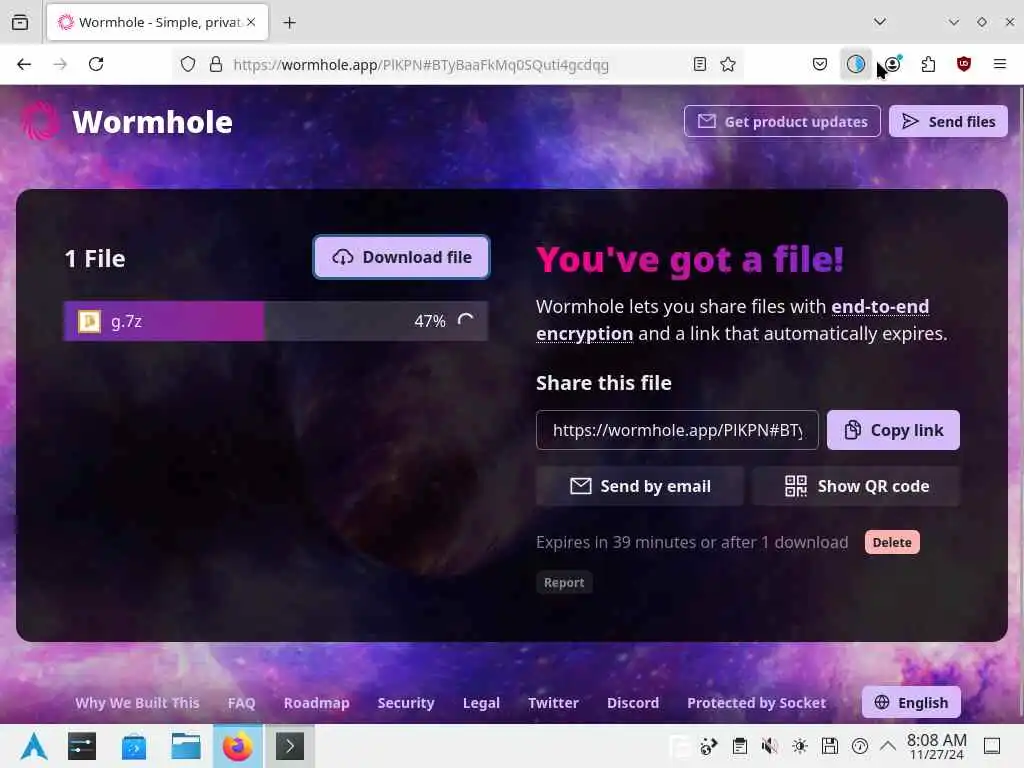Close the Wormhole tab
1024x768 pixels.
pos(251,22)
